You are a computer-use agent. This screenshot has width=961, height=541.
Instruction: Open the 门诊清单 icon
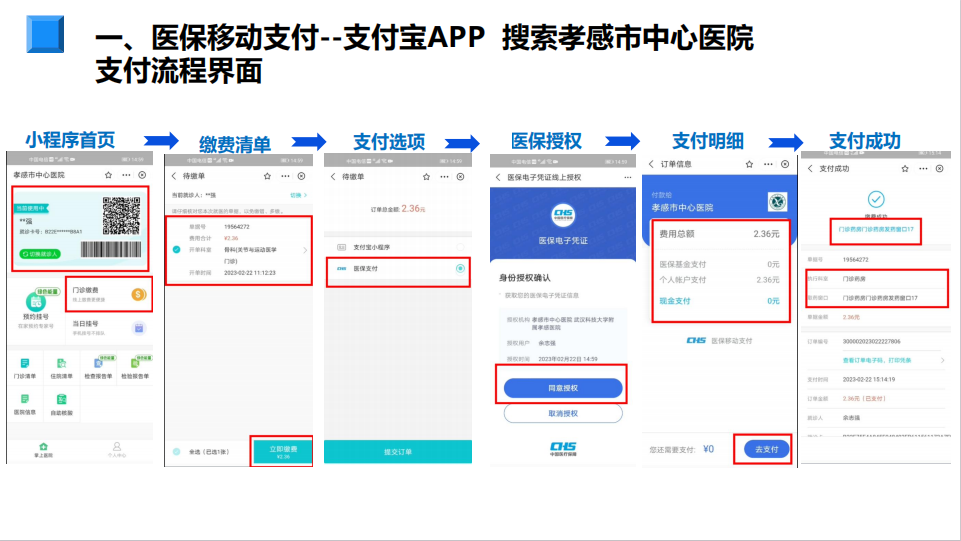point(25,363)
